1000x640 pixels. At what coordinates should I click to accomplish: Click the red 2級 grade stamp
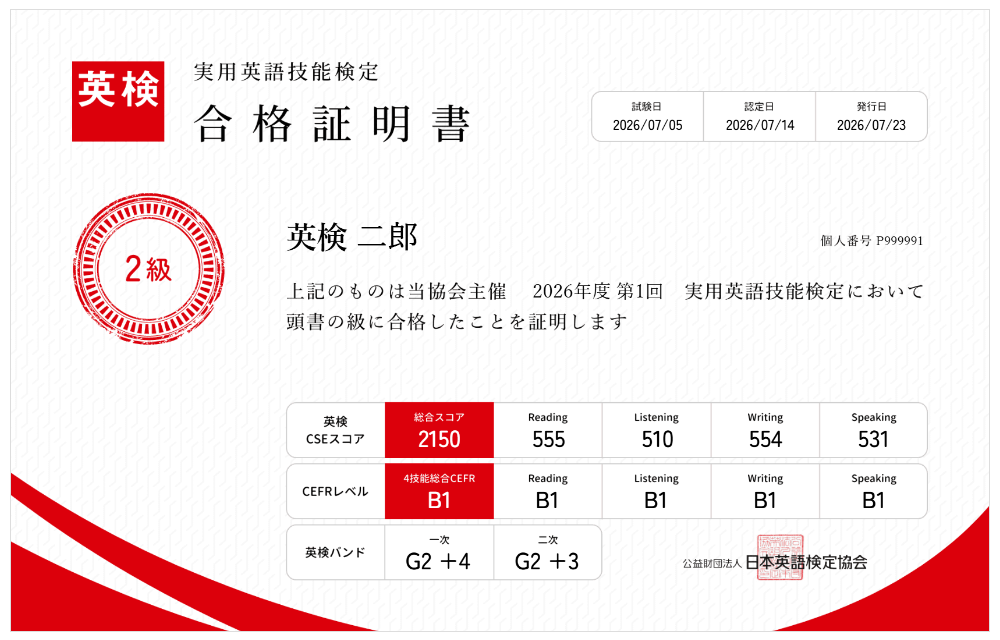[149, 269]
